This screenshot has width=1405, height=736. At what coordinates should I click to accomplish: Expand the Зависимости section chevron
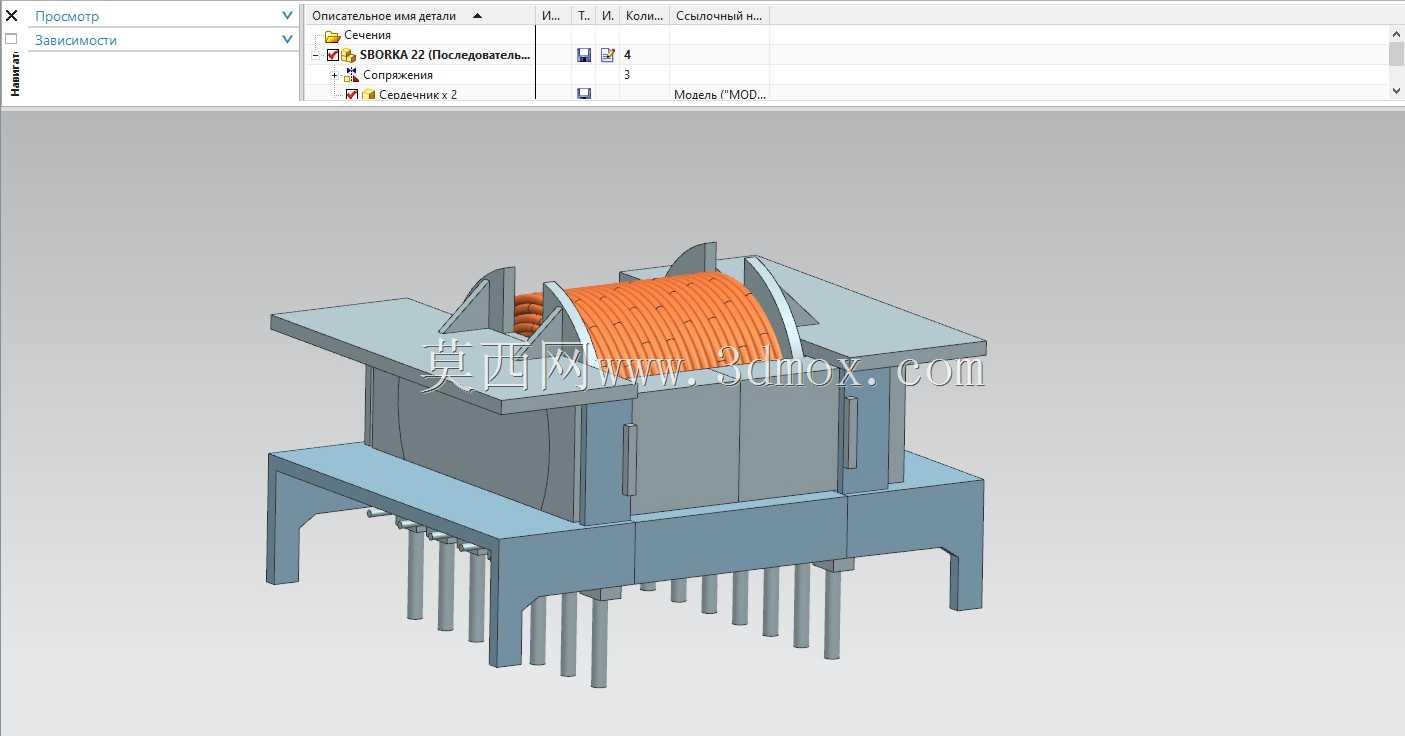[288, 40]
